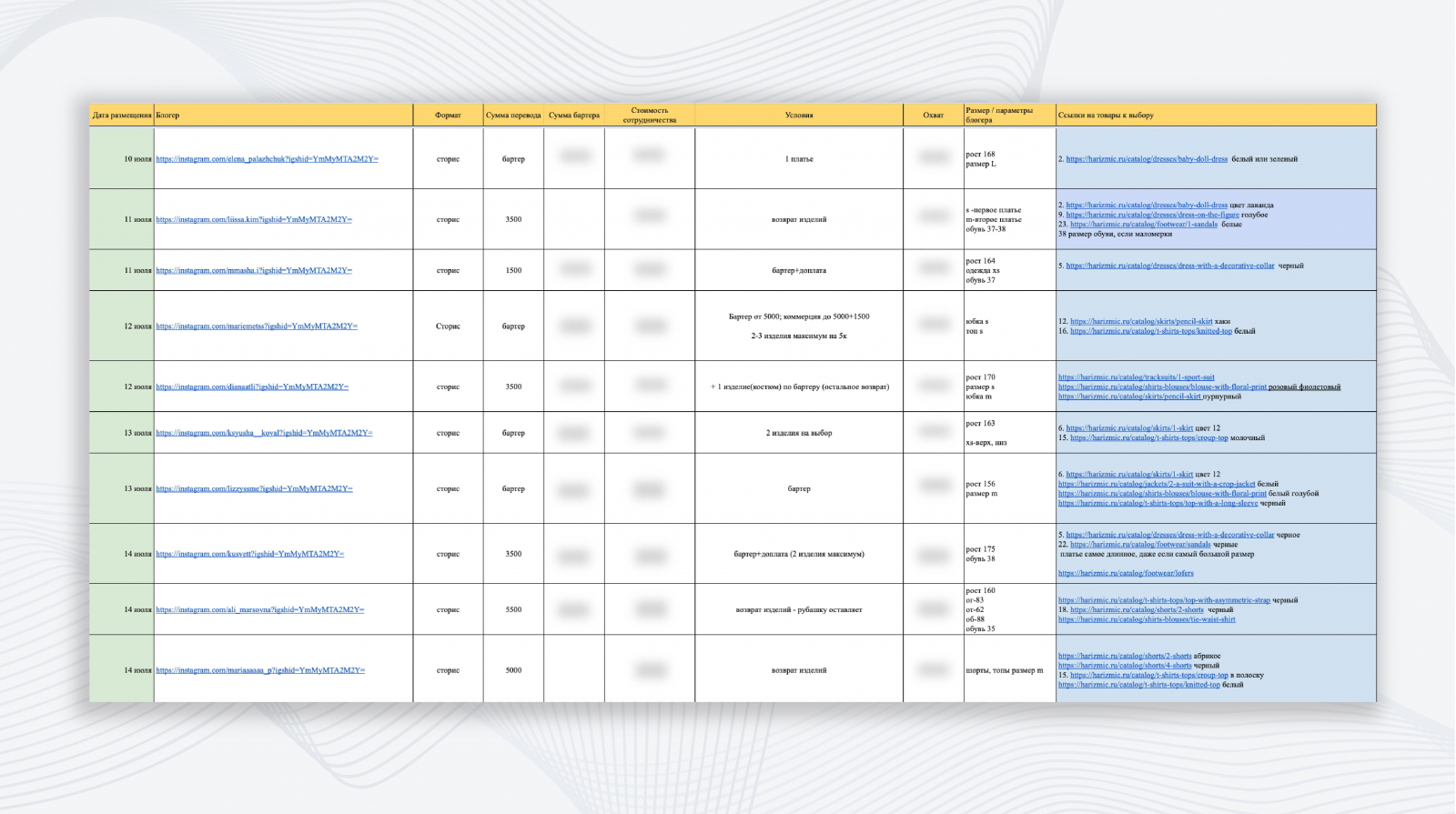This screenshot has width=1456, height=814.
Task: Open knitted-top link in the mariemetss row
Action: (x=1151, y=331)
